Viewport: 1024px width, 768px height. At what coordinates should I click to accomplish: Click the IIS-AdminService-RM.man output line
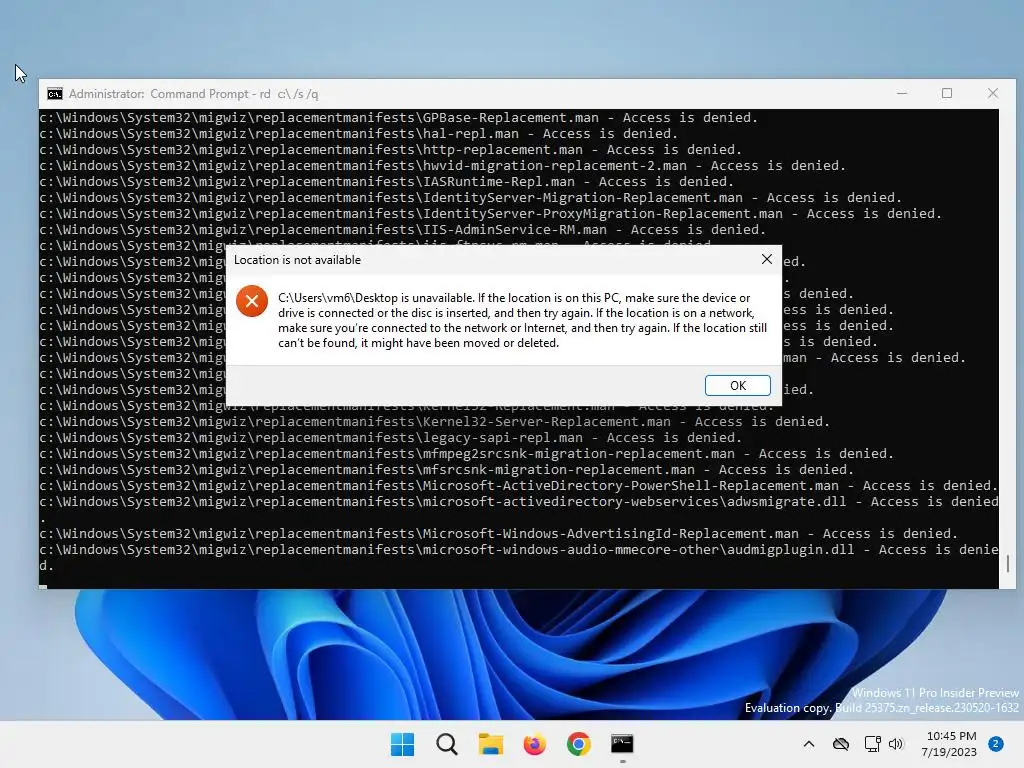click(x=402, y=229)
